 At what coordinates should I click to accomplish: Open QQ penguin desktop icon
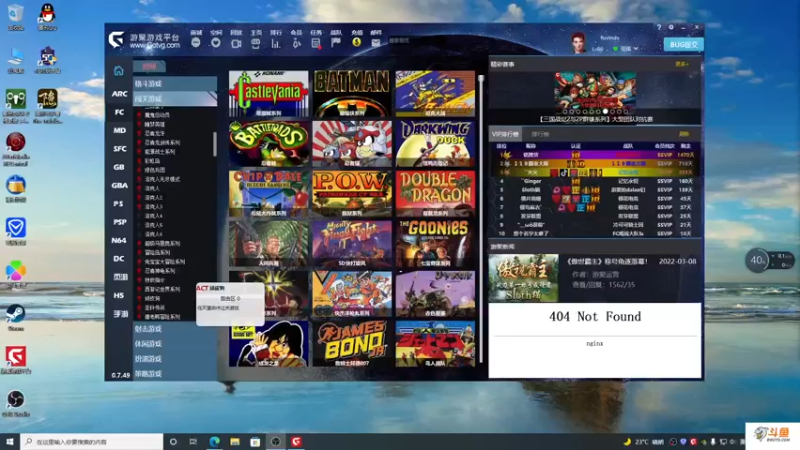click(x=47, y=16)
